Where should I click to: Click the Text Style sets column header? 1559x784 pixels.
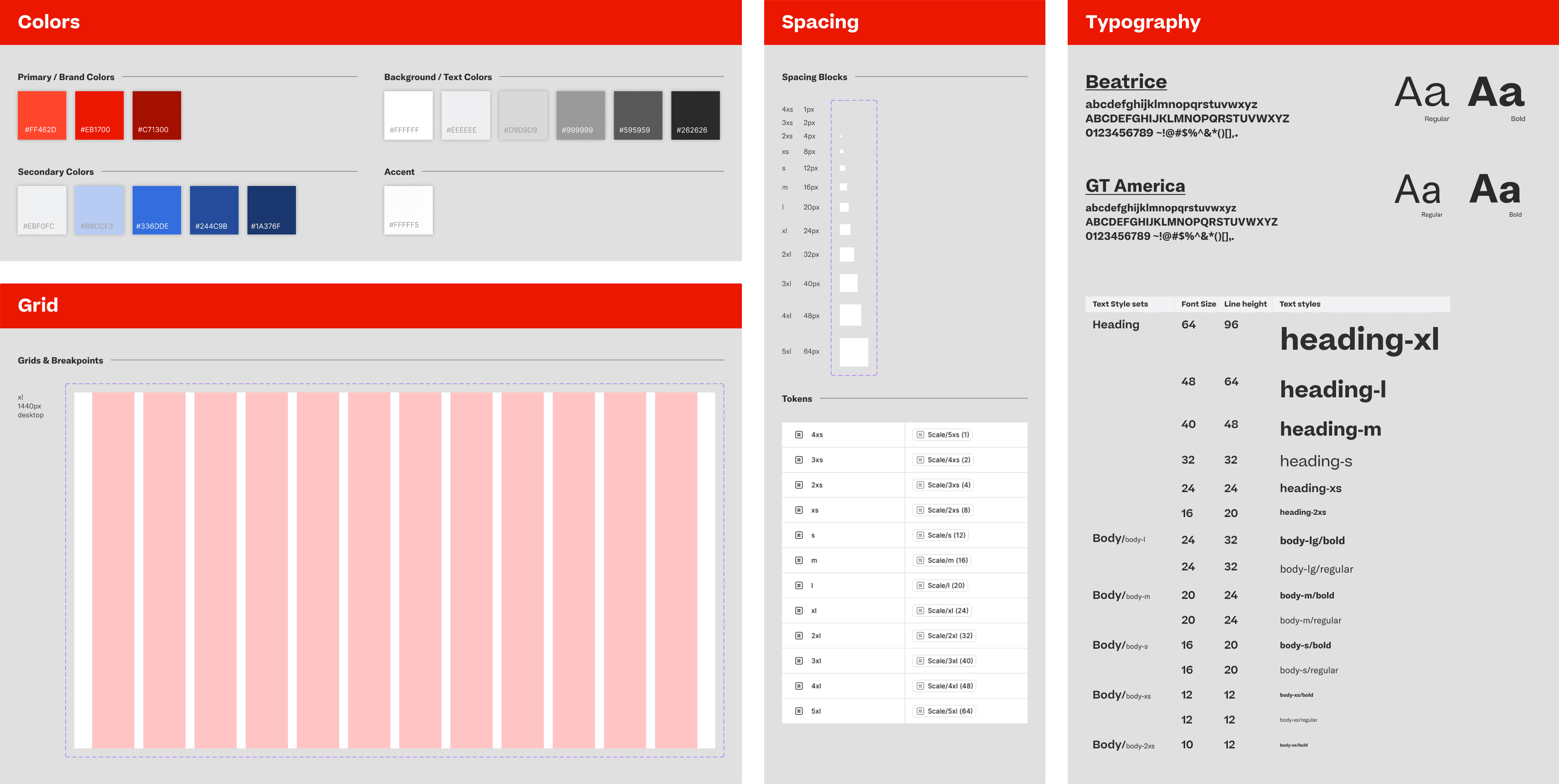point(1120,304)
